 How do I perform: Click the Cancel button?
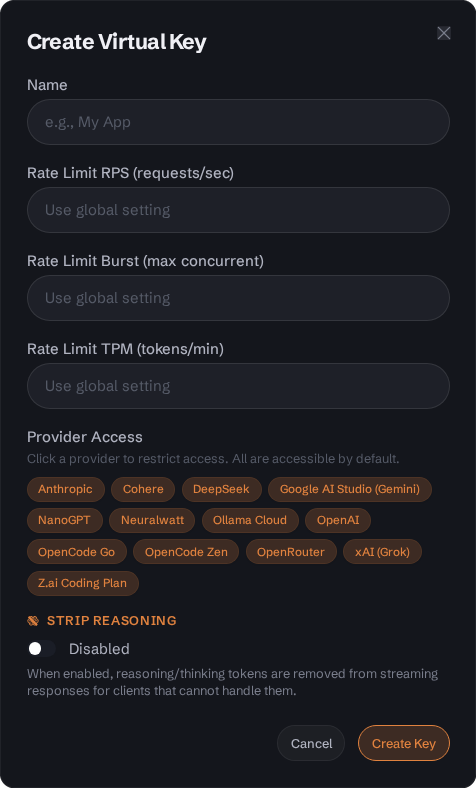311,743
